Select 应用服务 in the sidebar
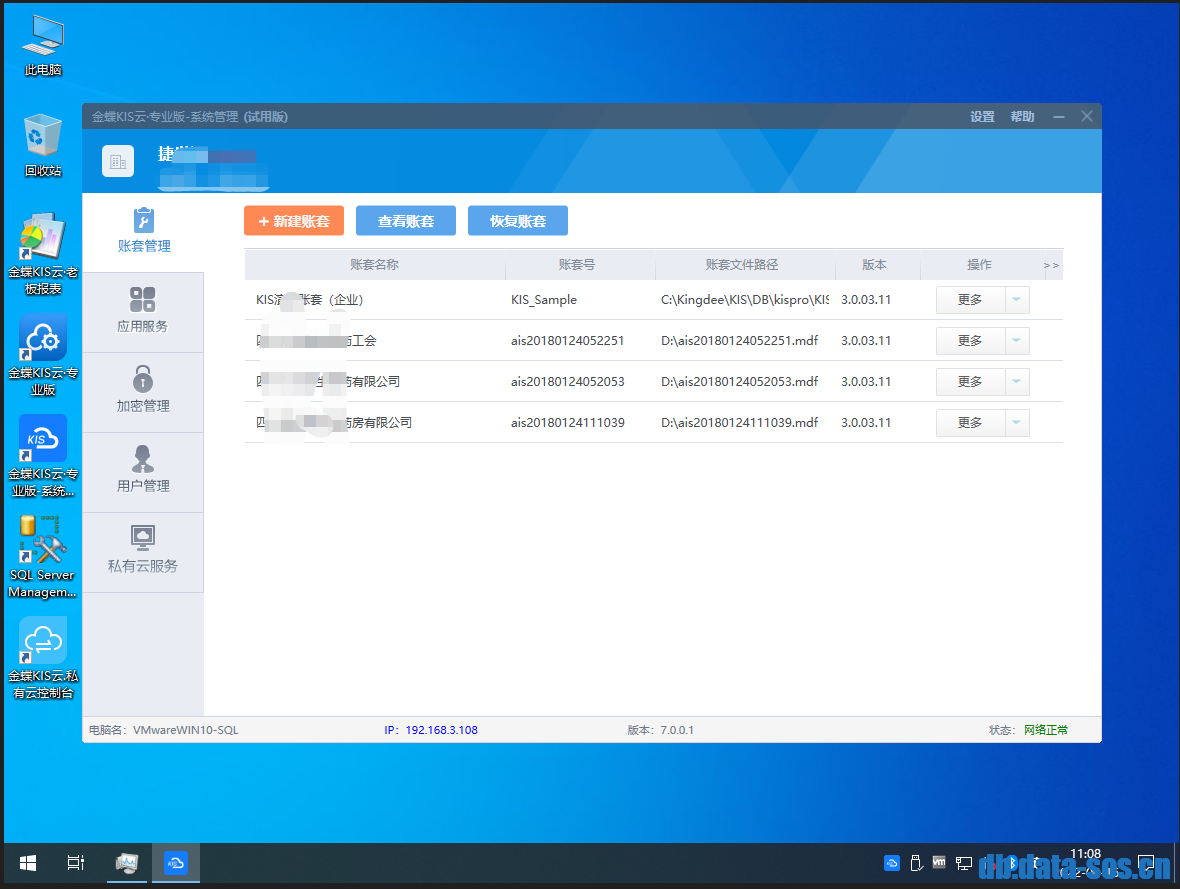The height and width of the screenshot is (889, 1180). tap(143, 312)
